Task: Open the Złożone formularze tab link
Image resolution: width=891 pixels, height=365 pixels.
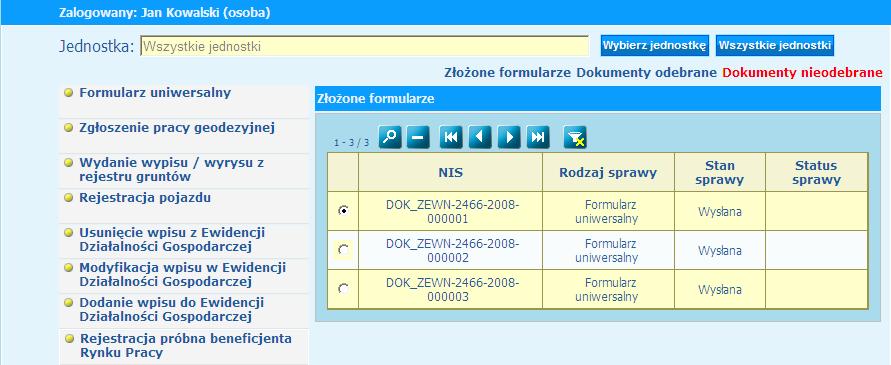Action: tap(507, 73)
